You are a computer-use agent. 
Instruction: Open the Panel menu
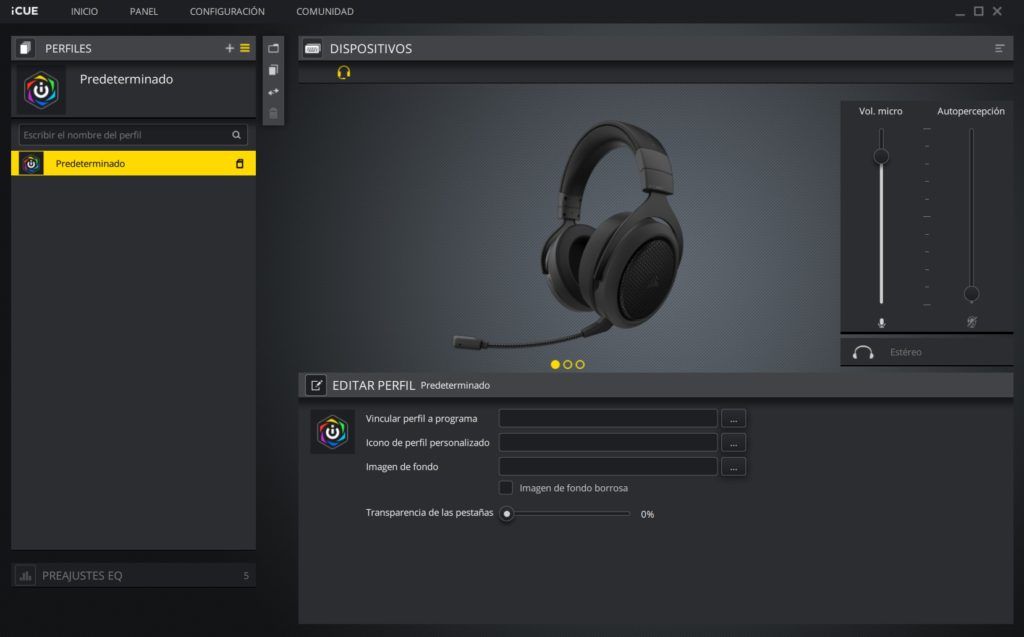[x=144, y=11]
